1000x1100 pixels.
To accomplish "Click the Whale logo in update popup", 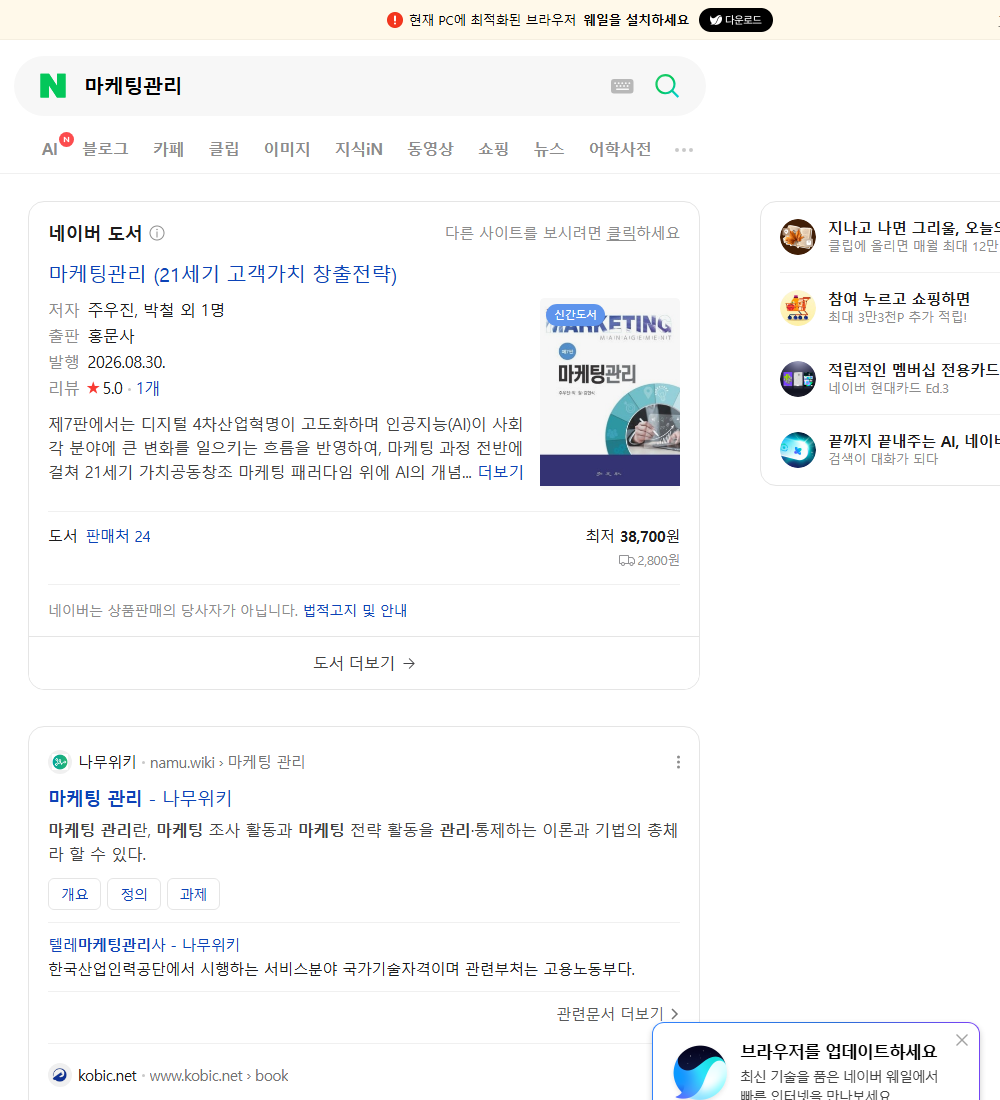I will tap(700, 1072).
